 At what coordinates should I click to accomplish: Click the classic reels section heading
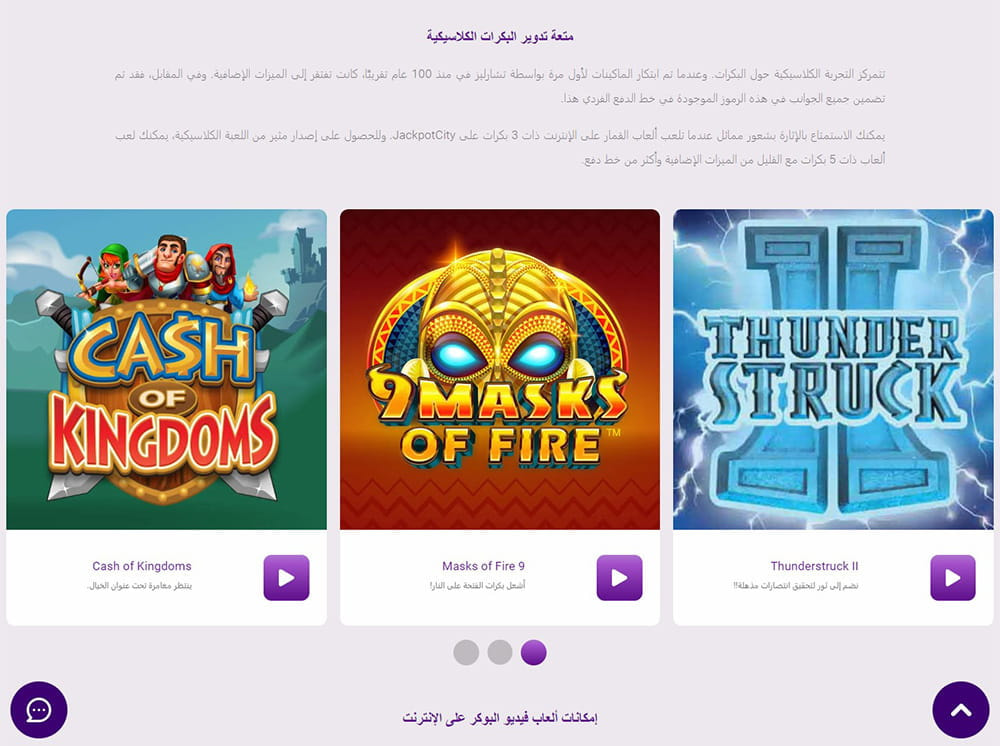(x=500, y=36)
